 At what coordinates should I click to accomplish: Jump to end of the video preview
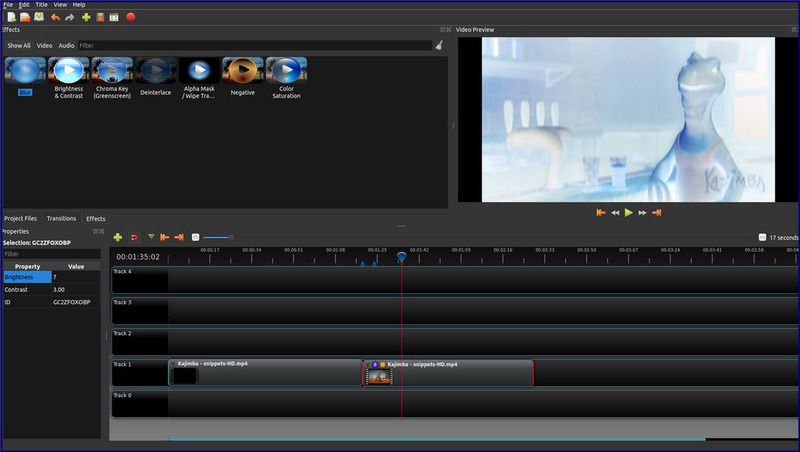point(657,213)
